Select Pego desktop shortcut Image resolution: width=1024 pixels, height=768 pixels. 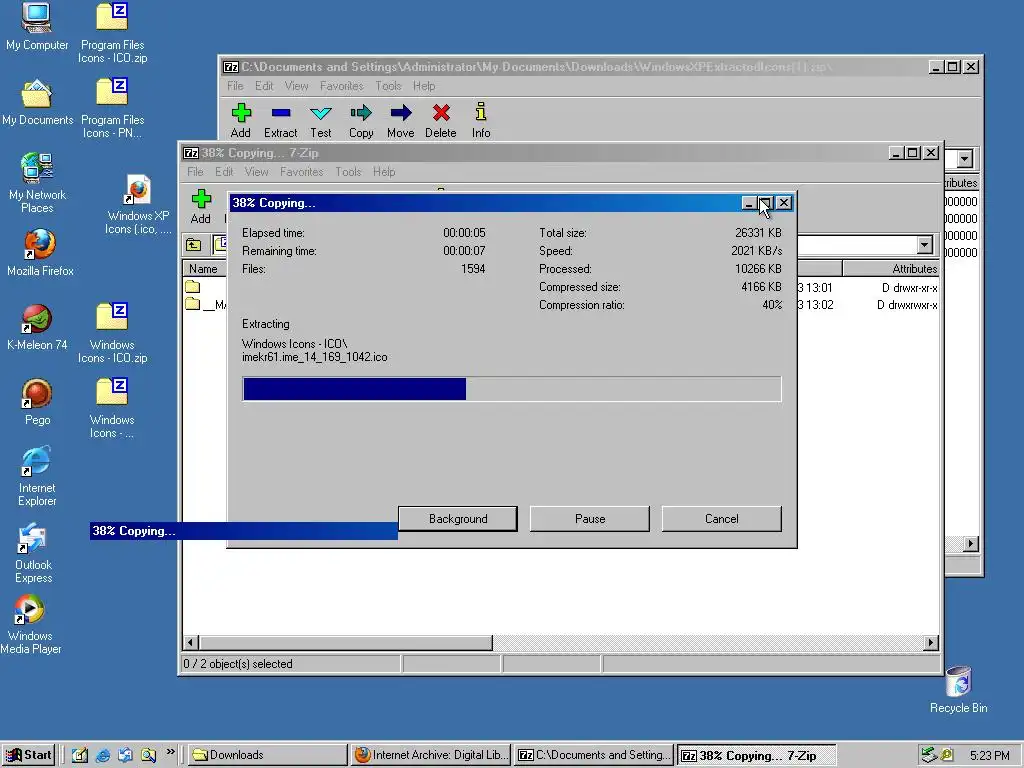(x=37, y=402)
